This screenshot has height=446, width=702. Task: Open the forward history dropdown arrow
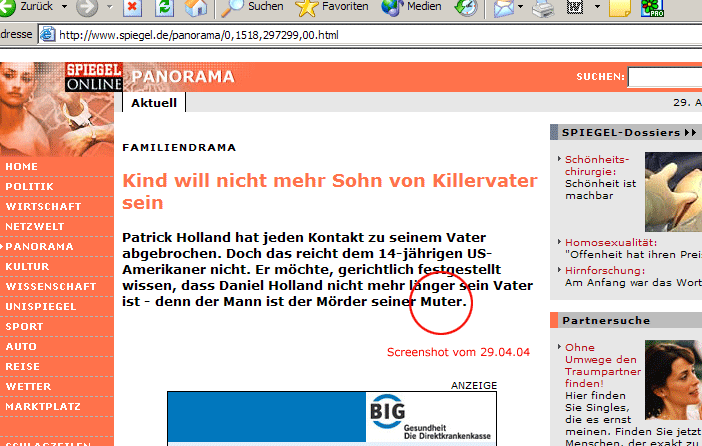110,7
